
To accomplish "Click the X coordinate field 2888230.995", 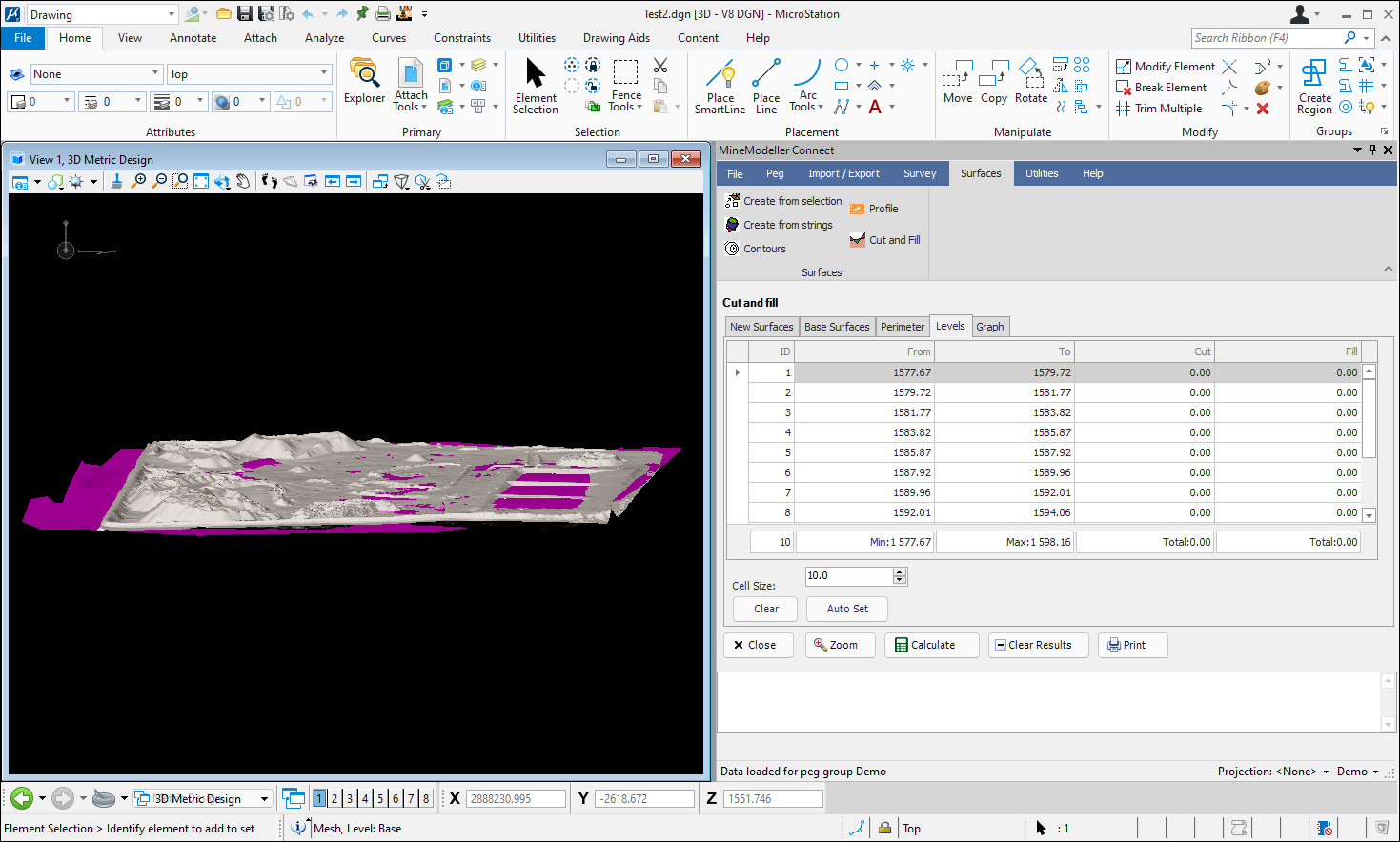I will click(x=516, y=798).
